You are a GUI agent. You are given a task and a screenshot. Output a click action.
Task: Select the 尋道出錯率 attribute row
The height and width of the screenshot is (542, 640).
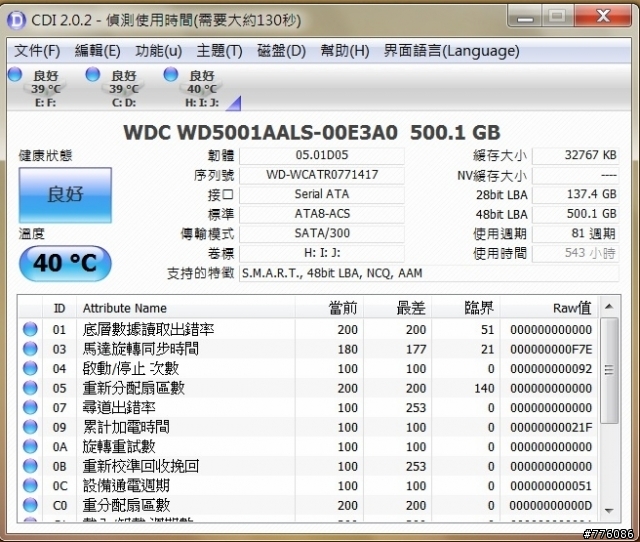click(308, 407)
